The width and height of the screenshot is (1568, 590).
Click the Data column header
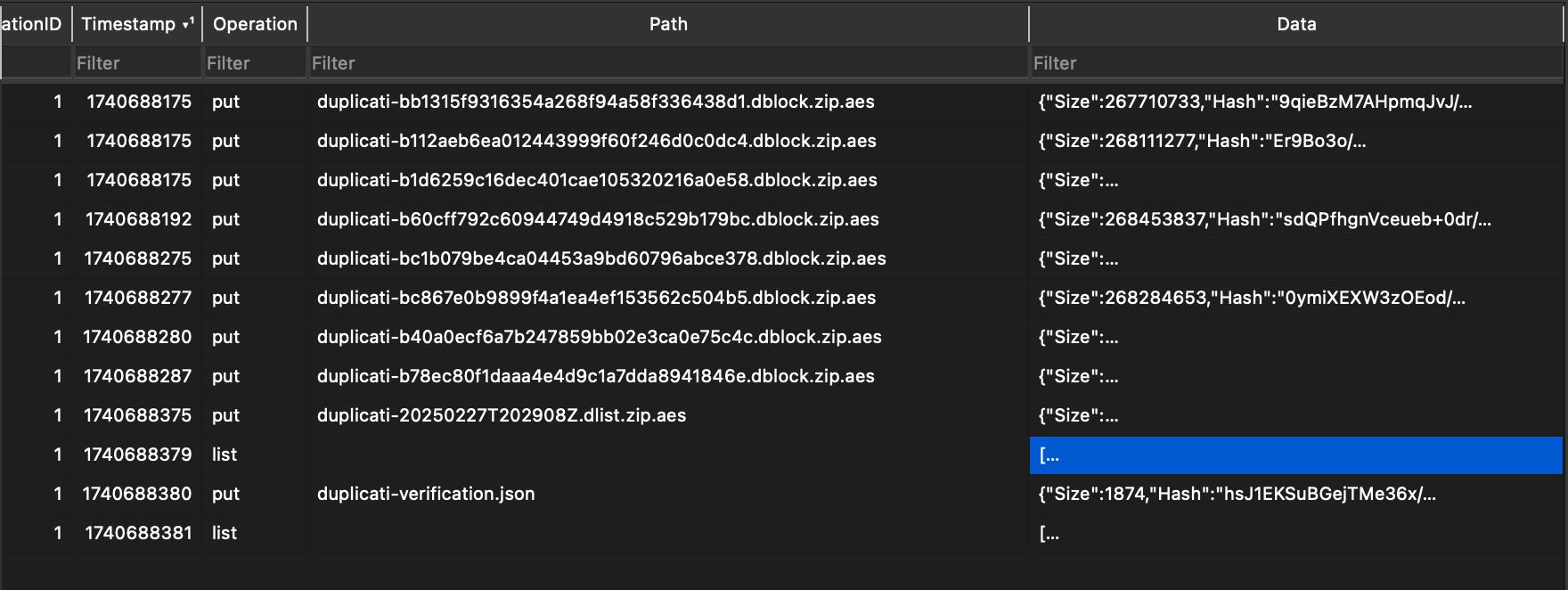pos(1296,24)
